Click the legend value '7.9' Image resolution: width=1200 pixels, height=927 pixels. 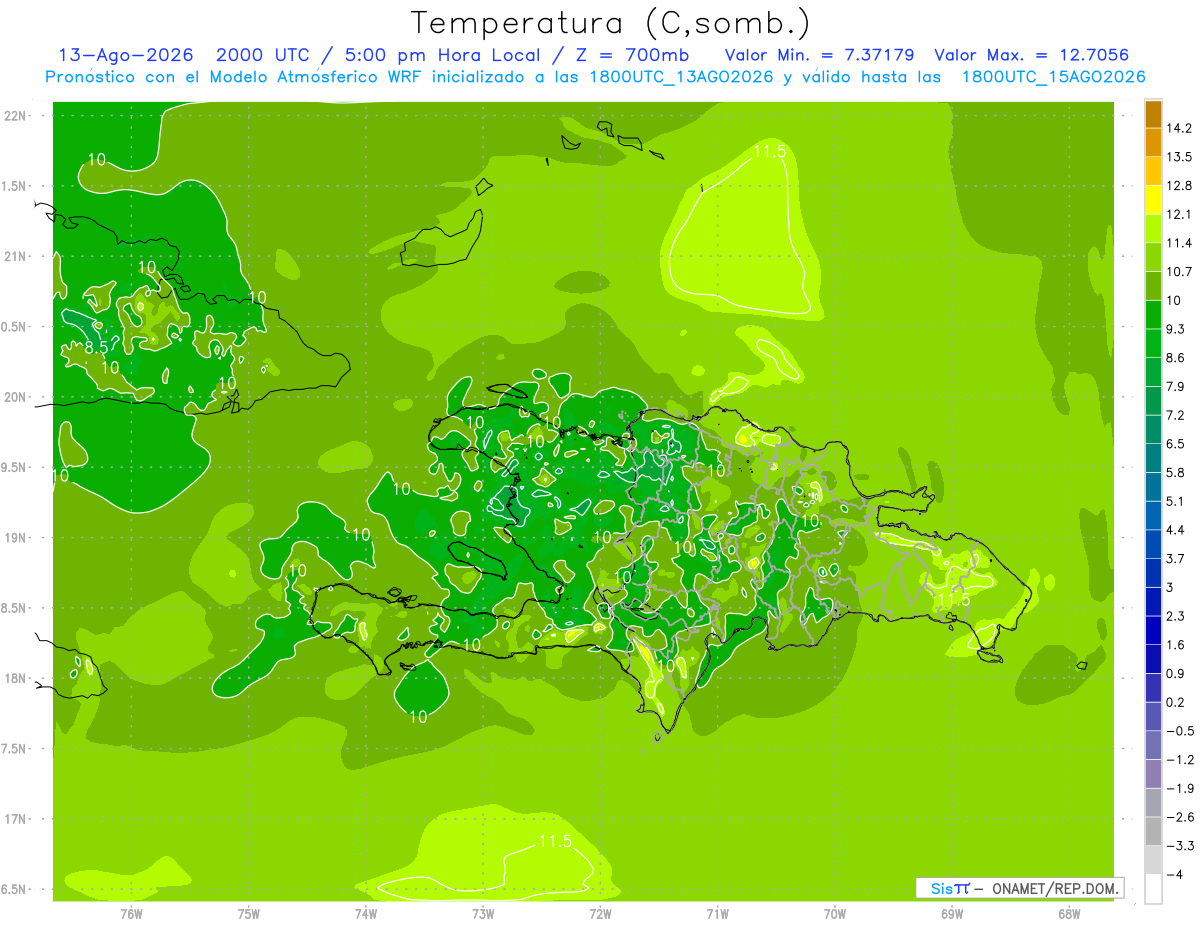1175,386
